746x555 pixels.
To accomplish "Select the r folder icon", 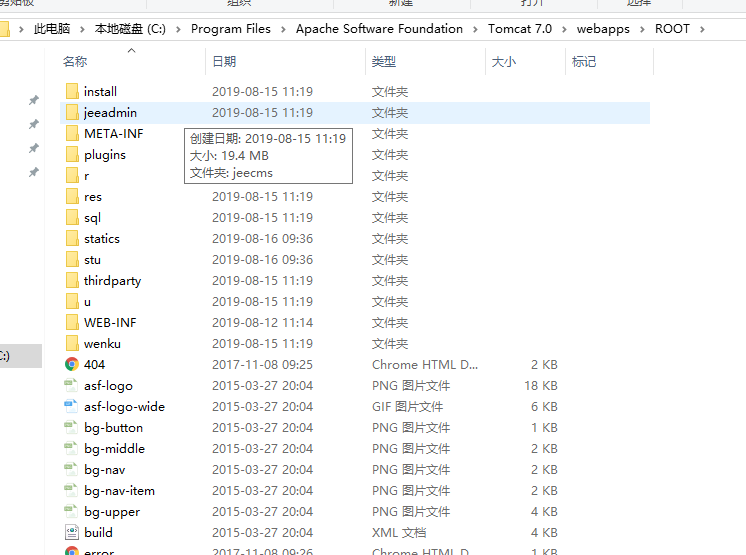I will tap(72, 175).
